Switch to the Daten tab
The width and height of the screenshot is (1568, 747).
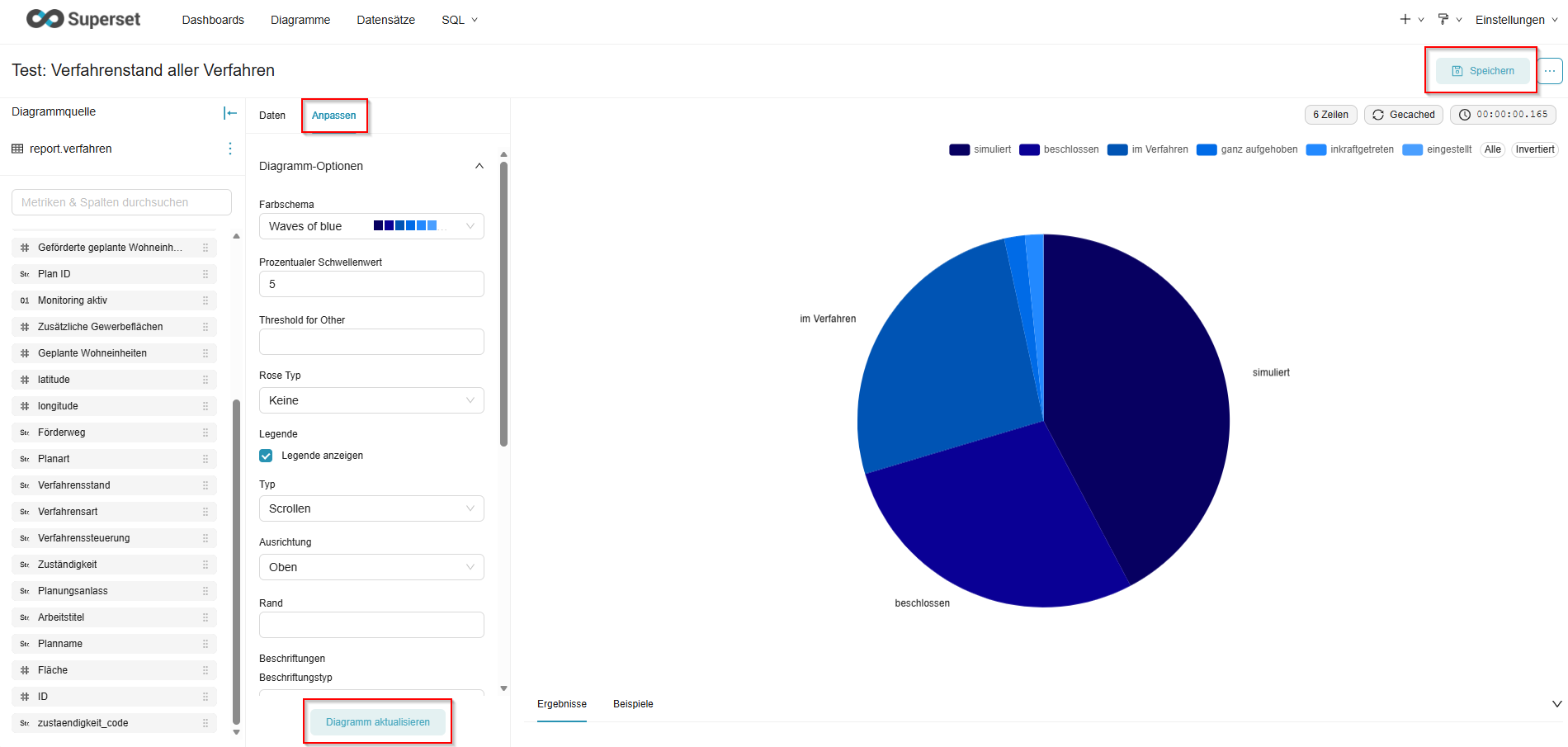272,116
